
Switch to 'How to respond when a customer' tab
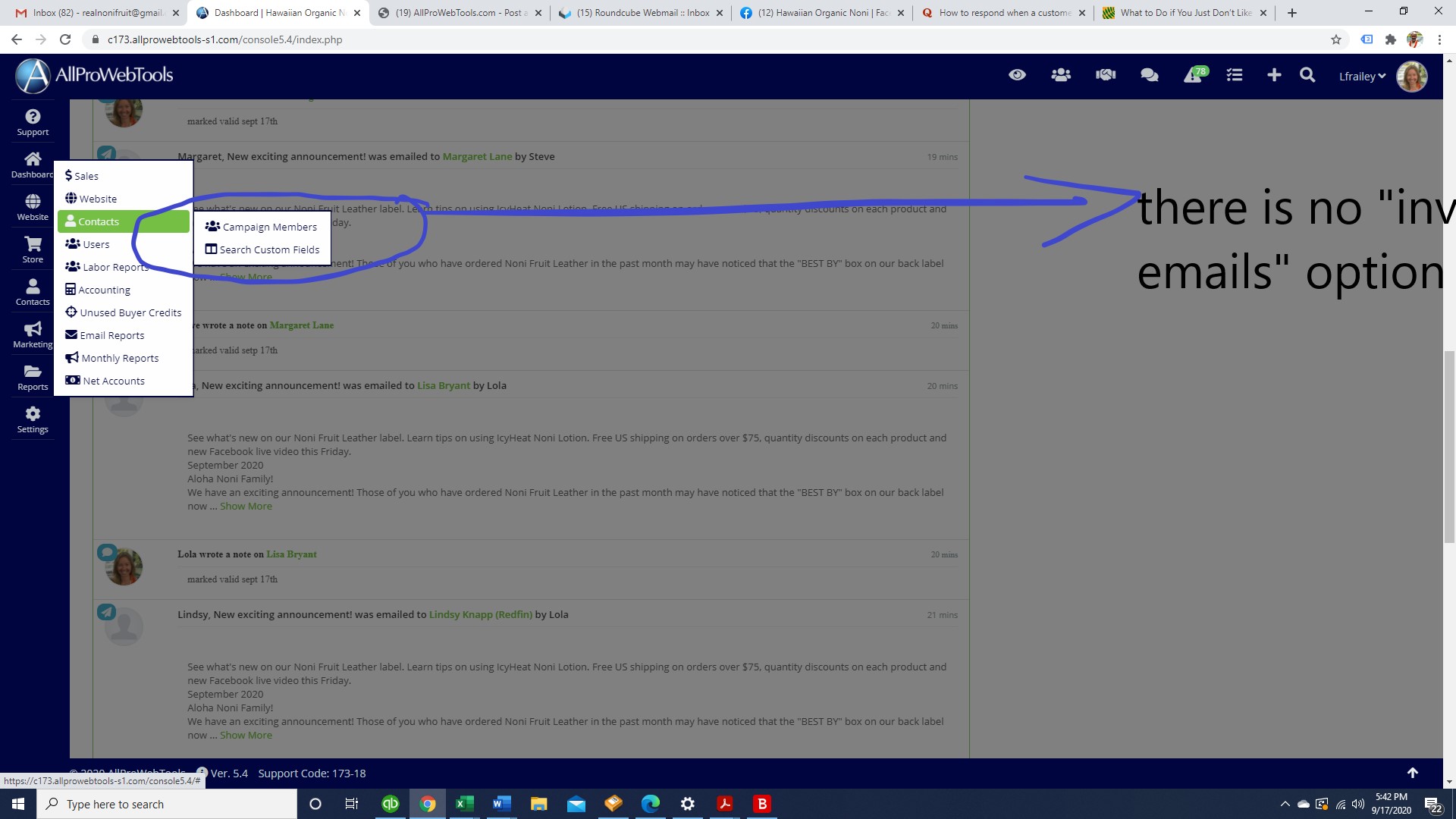click(x=1003, y=12)
